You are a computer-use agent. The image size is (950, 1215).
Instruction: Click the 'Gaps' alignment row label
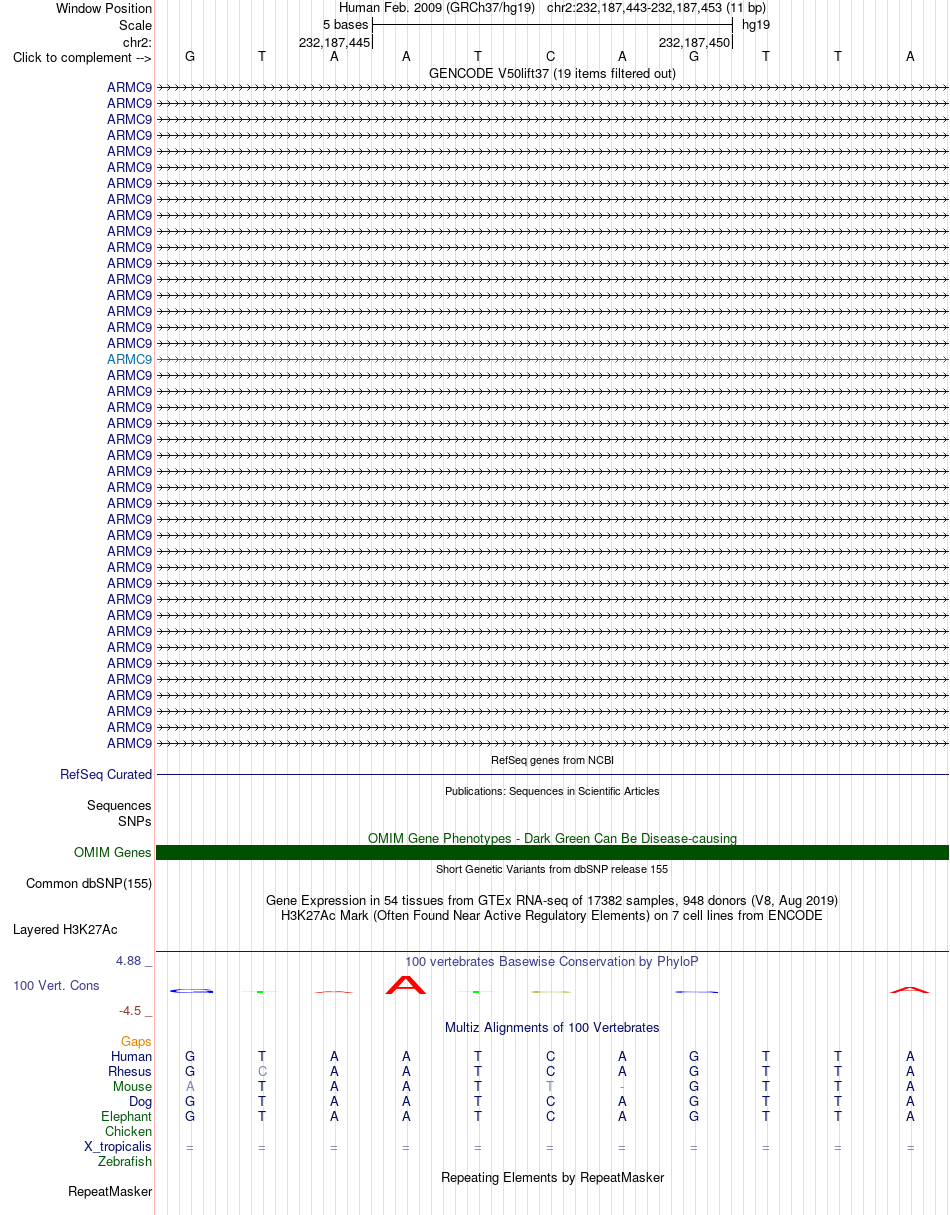point(136,1041)
